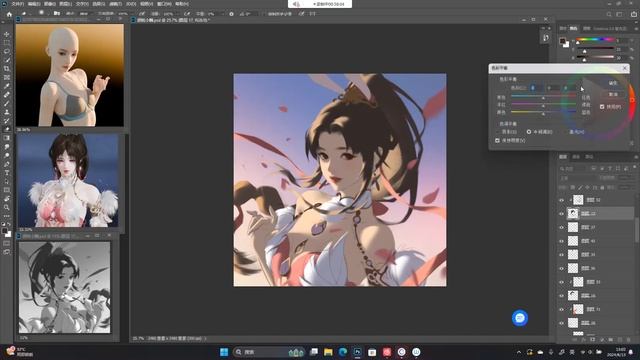Image resolution: width=640 pixels, height=360 pixels.
Task: Toggle visibility of third layer row
Action: tap(561, 227)
